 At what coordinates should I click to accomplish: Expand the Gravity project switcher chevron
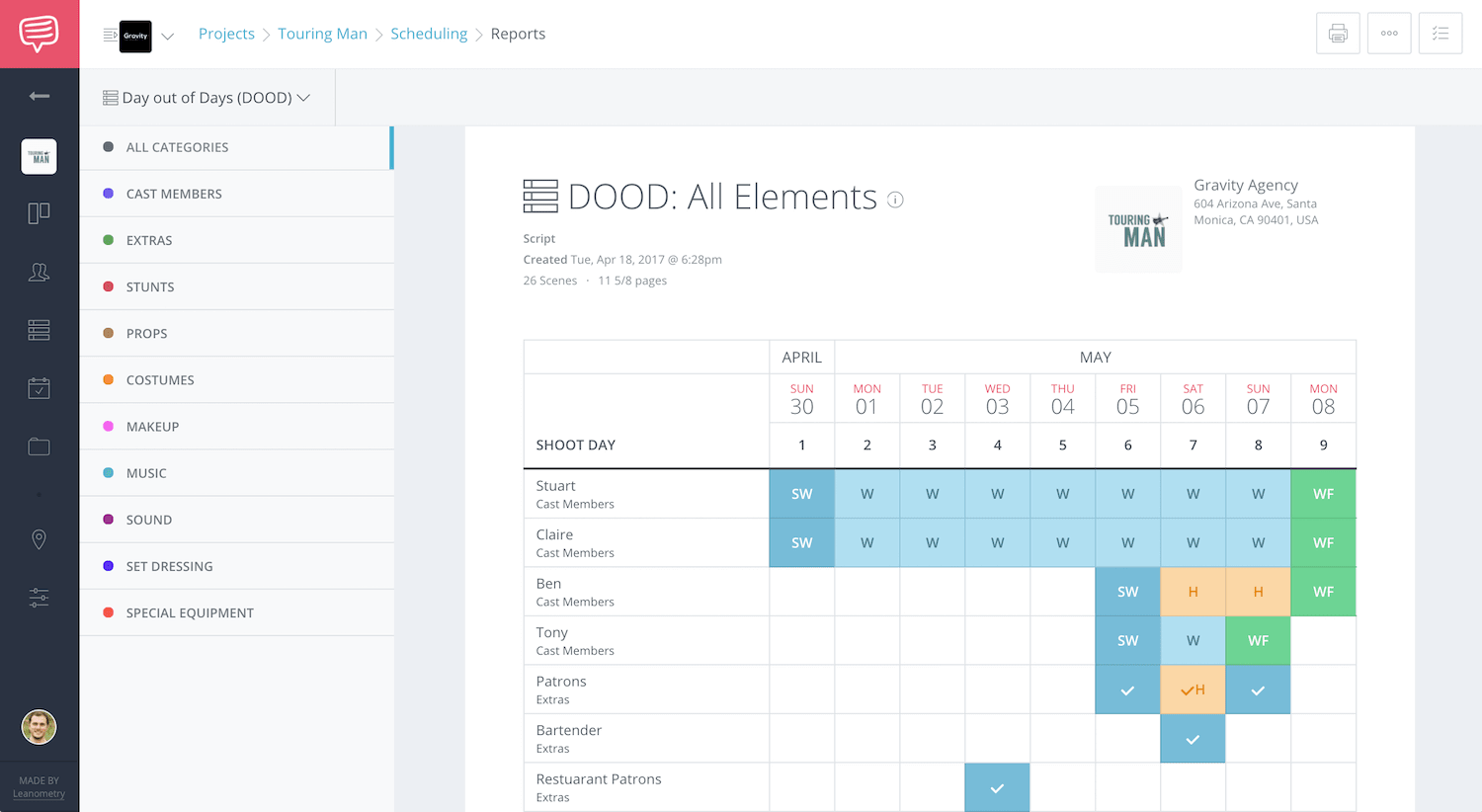point(168,37)
